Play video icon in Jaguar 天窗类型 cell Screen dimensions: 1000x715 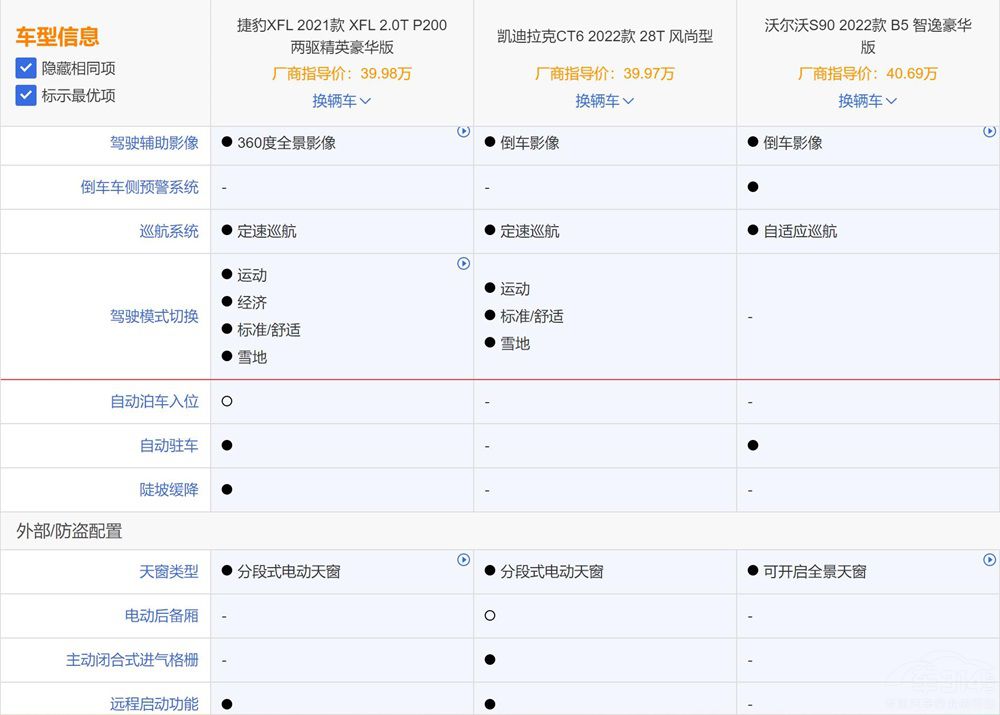click(464, 560)
